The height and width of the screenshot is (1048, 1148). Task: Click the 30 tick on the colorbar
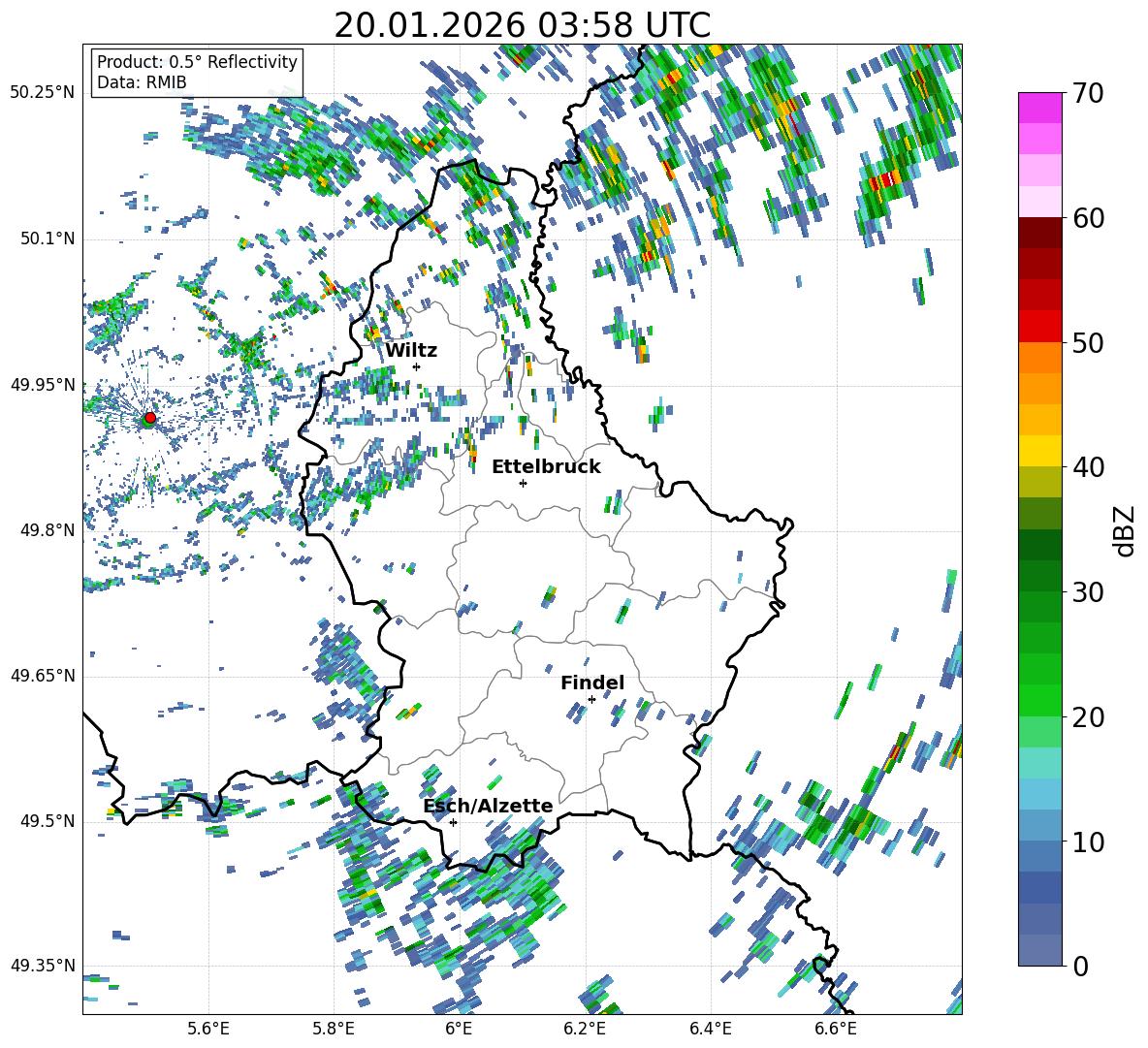click(x=1087, y=592)
